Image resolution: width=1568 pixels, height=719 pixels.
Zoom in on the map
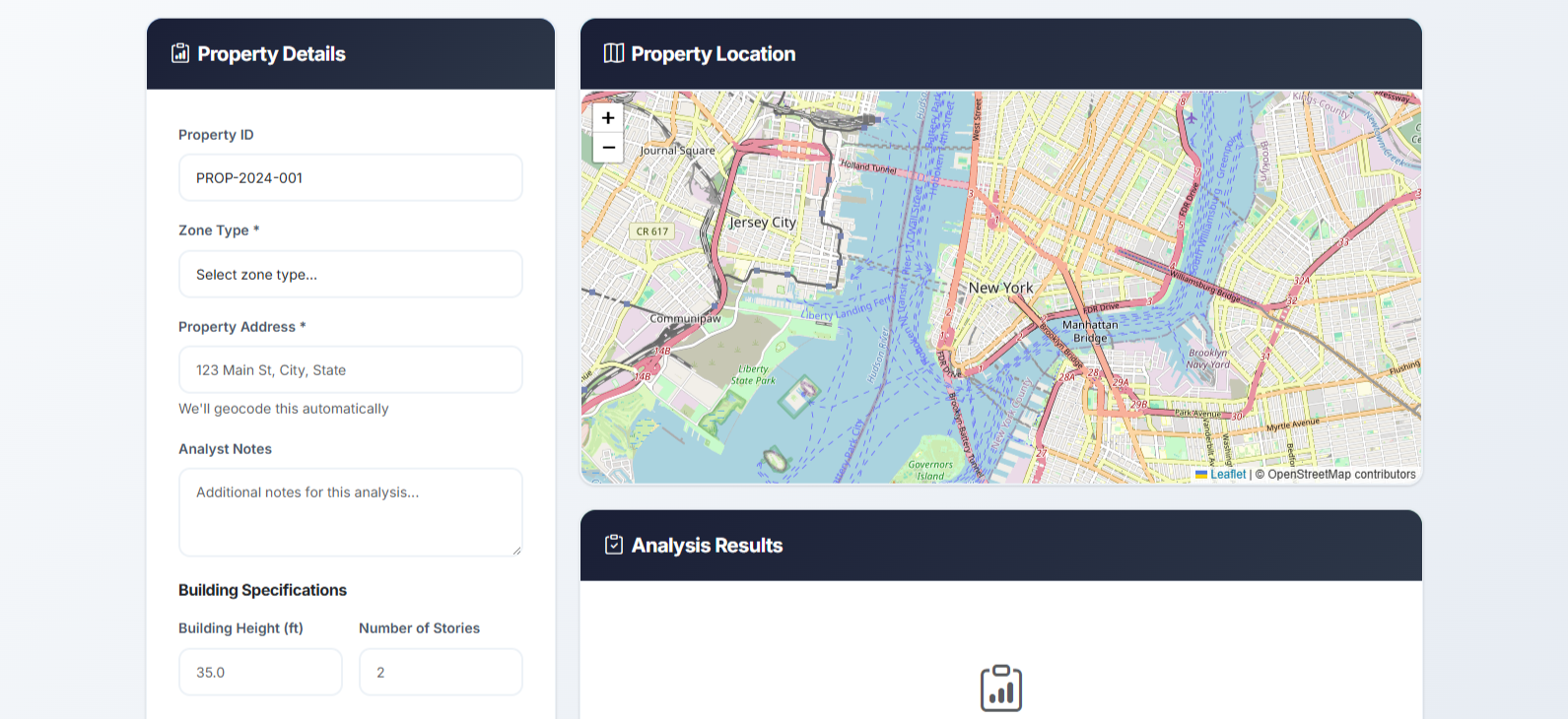tap(608, 118)
